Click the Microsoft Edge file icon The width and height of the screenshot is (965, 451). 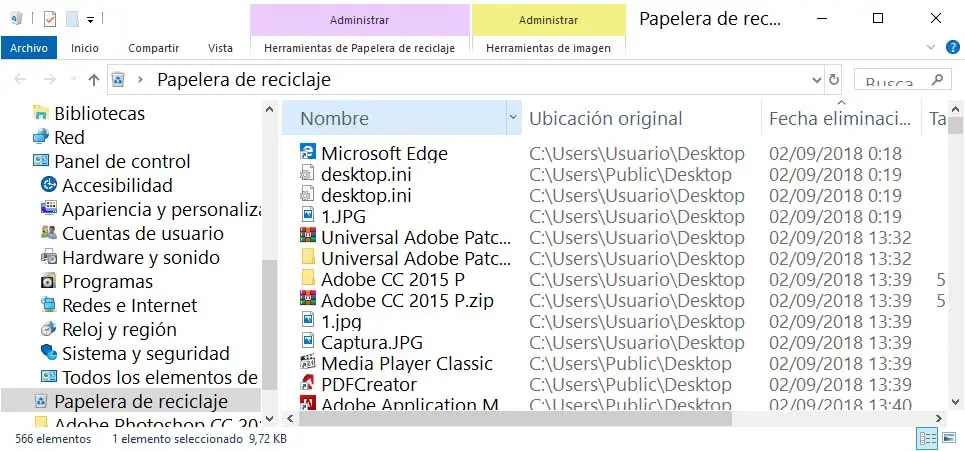click(308, 153)
